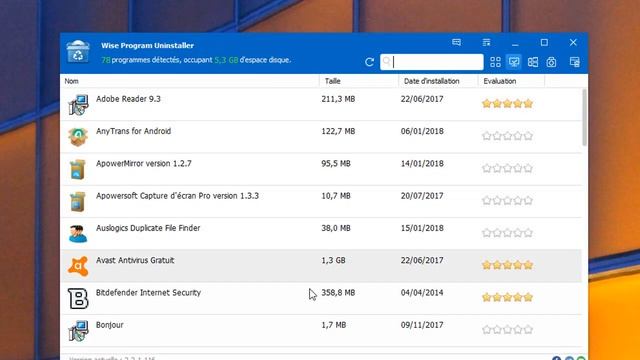Click the 1,3 GB size value for Avast

[x=333, y=260]
